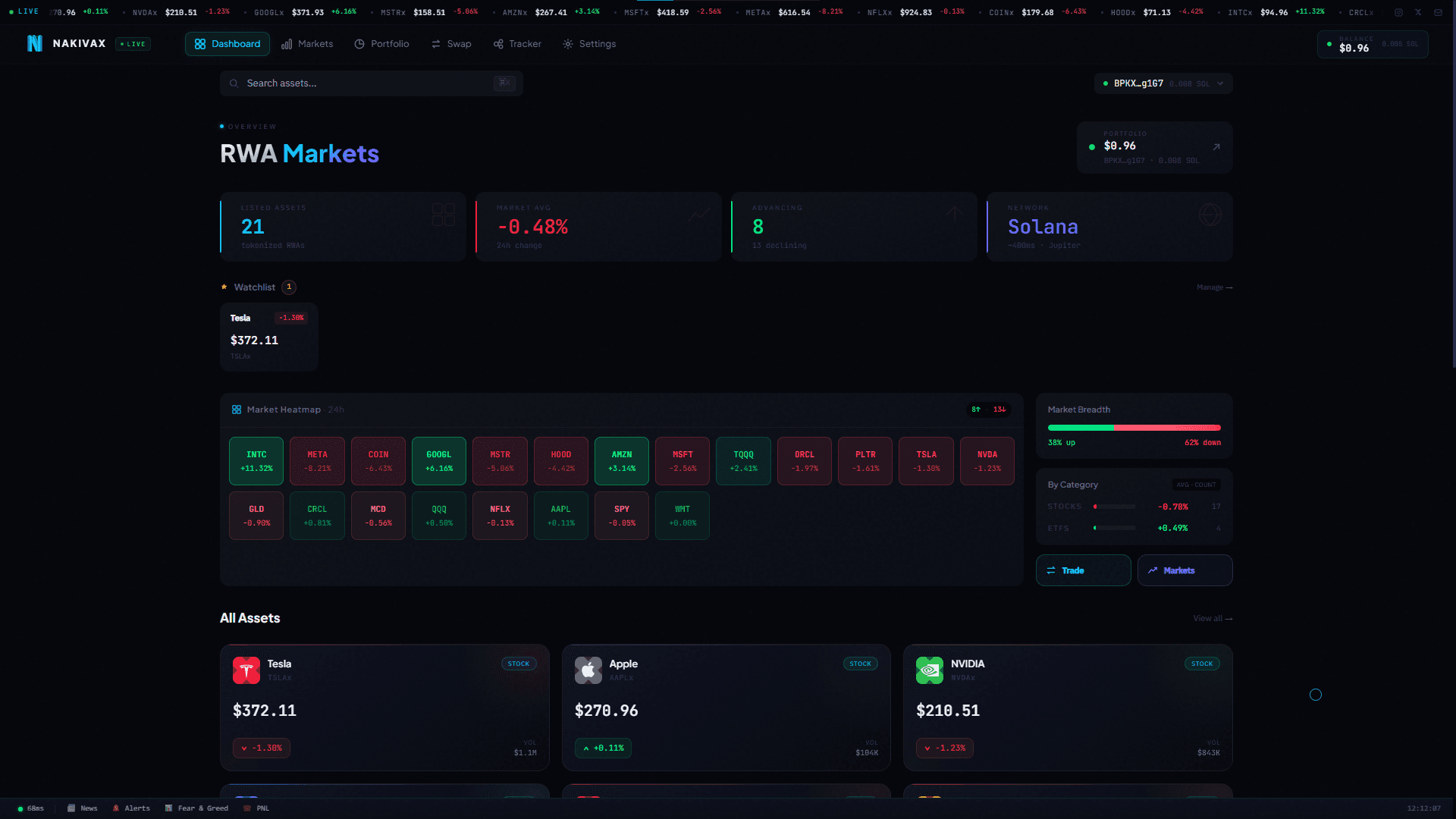Click the News icon in status bar
The width and height of the screenshot is (1456, 819).
point(71,808)
